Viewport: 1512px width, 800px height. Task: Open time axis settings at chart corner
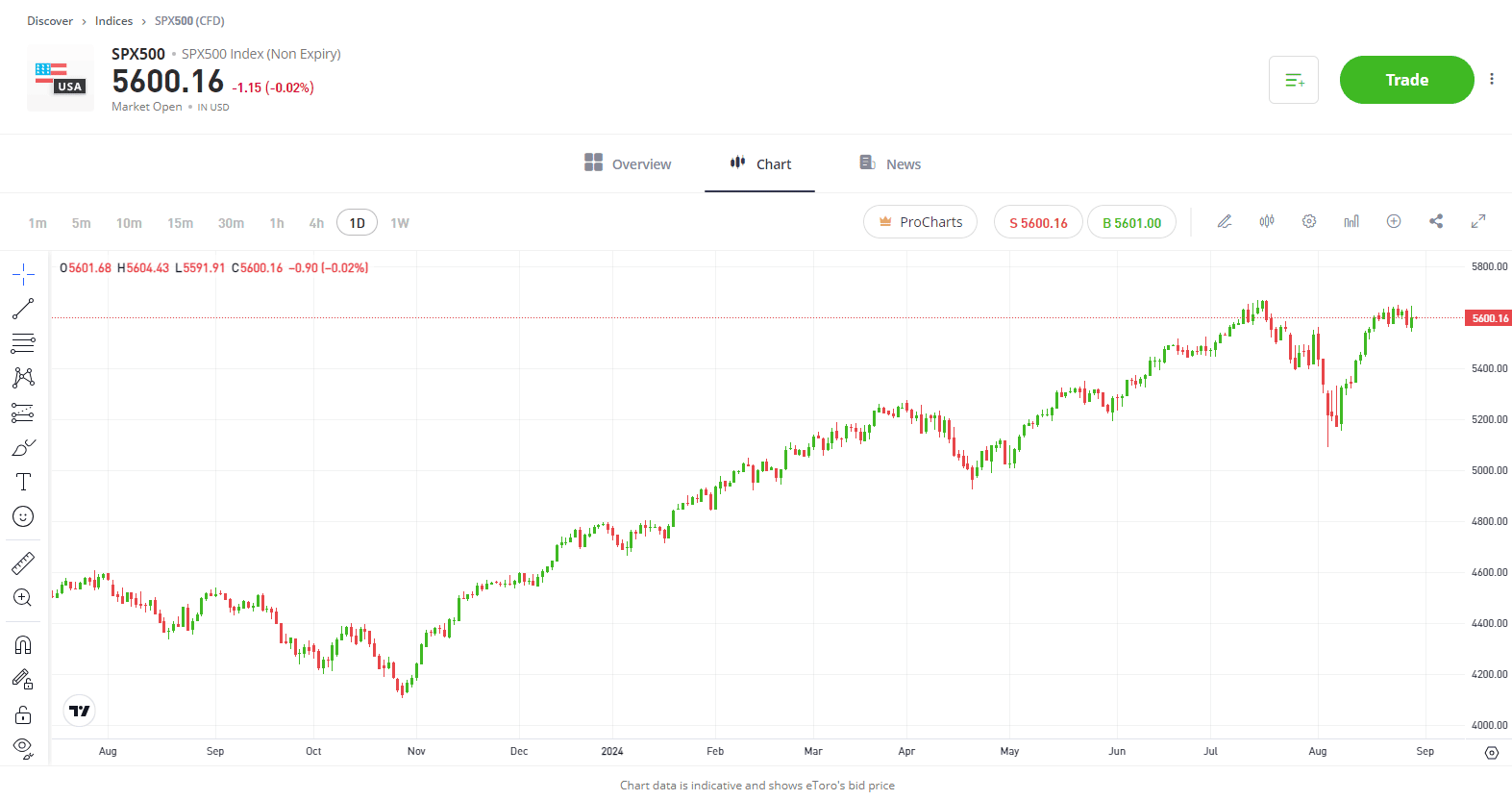pyautogui.click(x=1492, y=753)
